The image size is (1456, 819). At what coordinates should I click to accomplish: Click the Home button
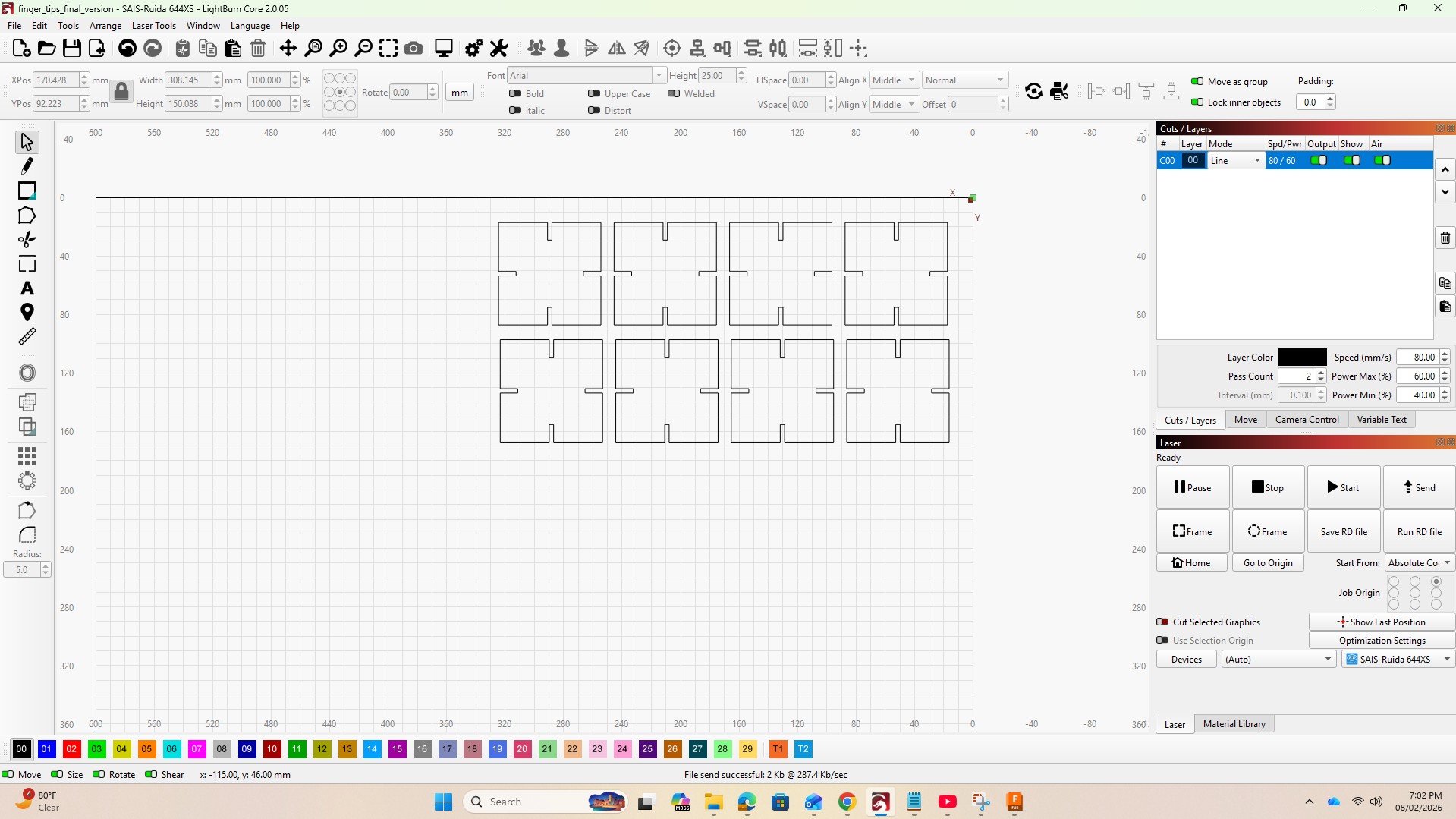pos(1192,563)
